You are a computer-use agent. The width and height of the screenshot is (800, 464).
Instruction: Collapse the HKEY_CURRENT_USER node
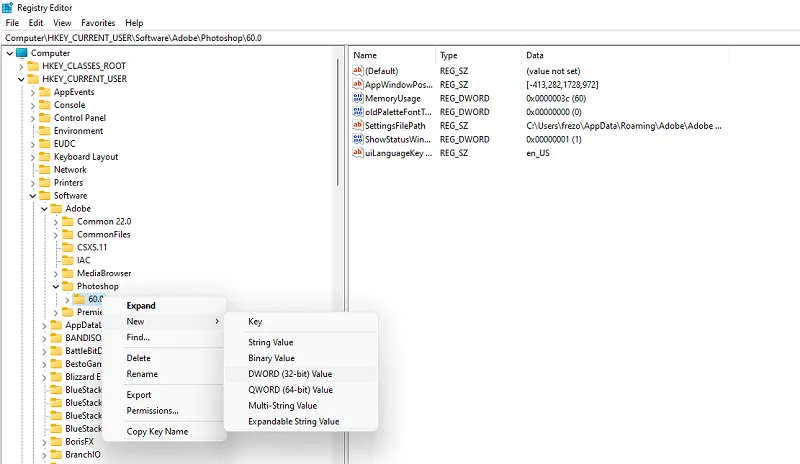pos(21,79)
